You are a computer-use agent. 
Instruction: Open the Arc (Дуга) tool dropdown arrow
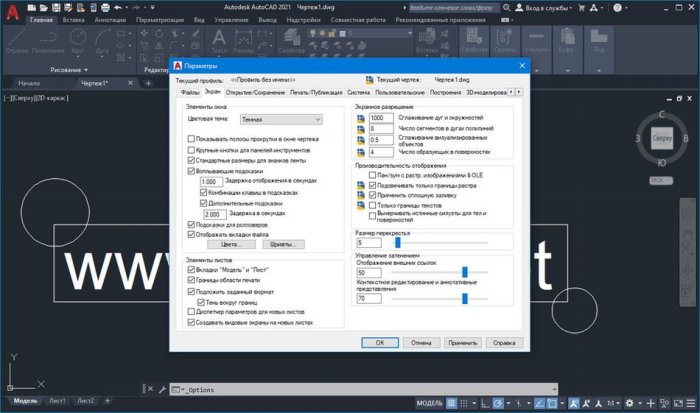102,57
